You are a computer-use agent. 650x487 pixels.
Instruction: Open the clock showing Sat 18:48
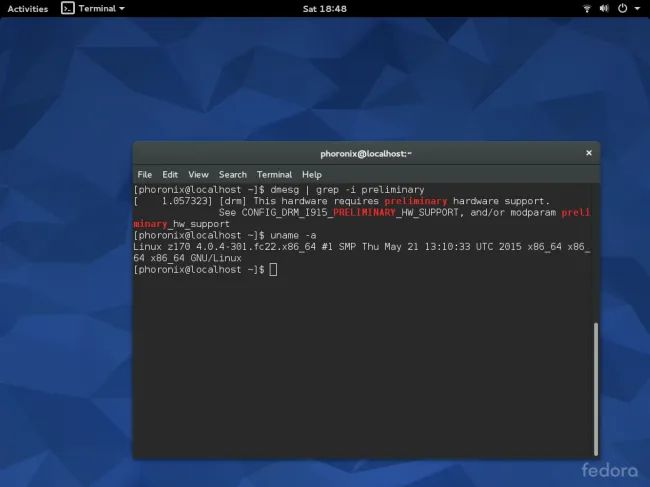(x=324, y=8)
